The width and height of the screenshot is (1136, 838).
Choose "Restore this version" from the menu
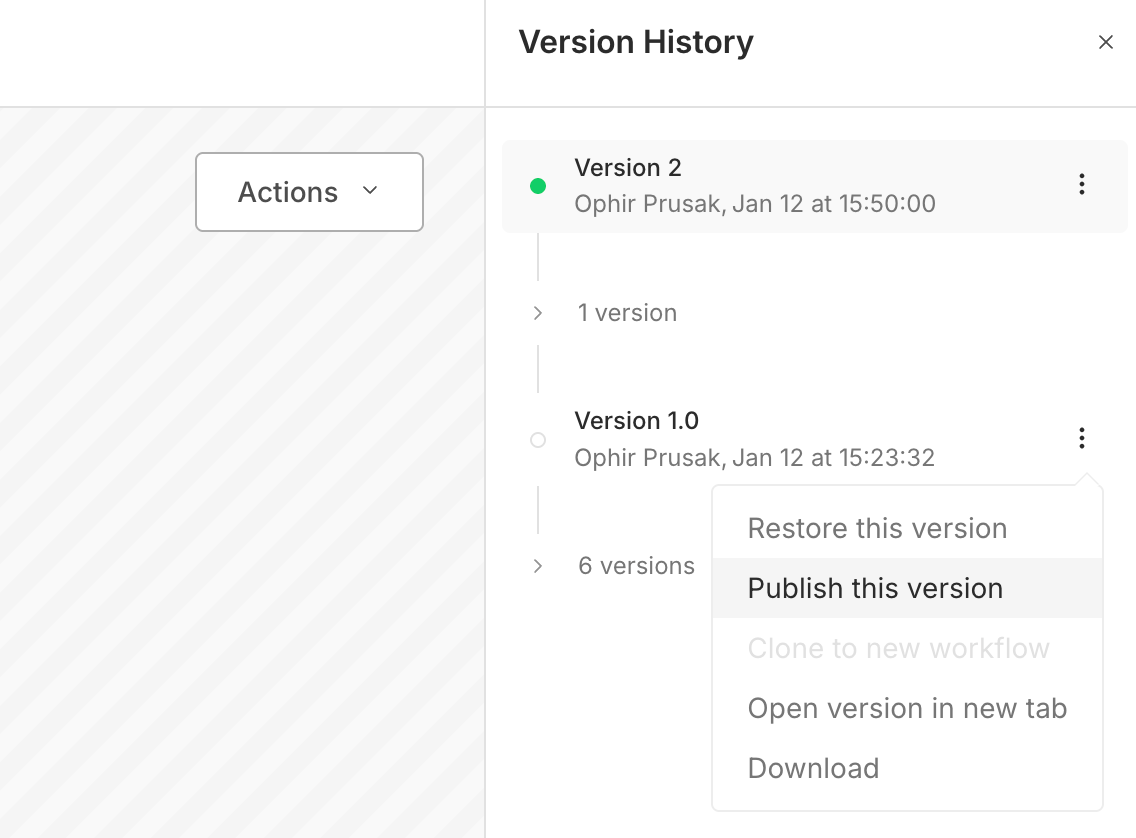[877, 528]
